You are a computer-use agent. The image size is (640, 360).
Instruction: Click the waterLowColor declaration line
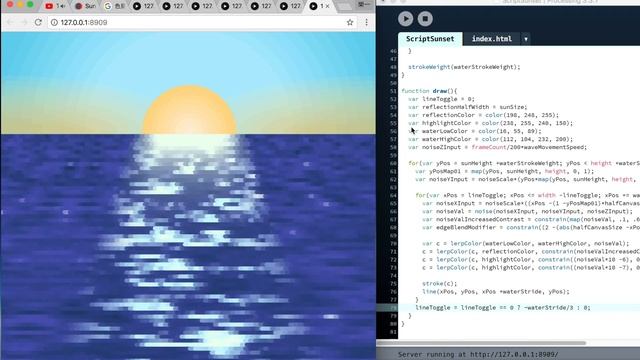[x=475, y=131]
